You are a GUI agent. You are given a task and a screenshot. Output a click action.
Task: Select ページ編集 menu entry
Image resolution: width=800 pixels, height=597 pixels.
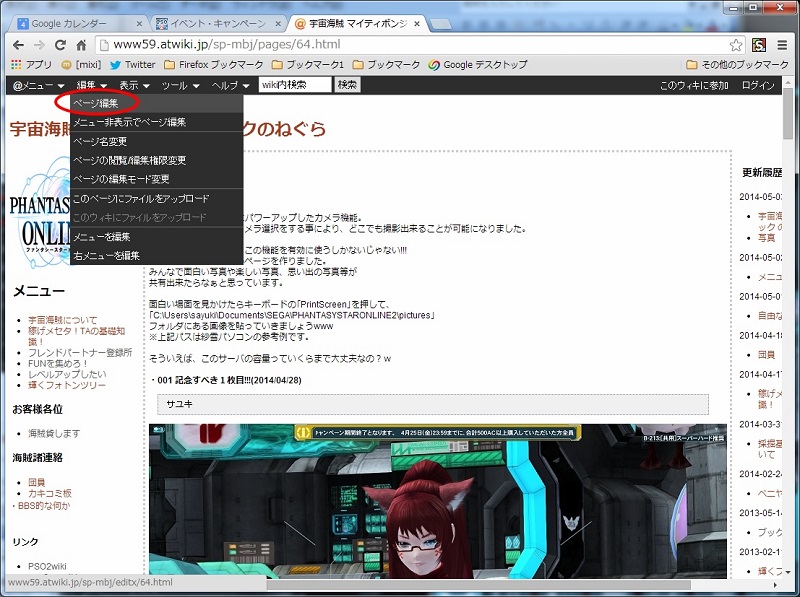click(157, 103)
